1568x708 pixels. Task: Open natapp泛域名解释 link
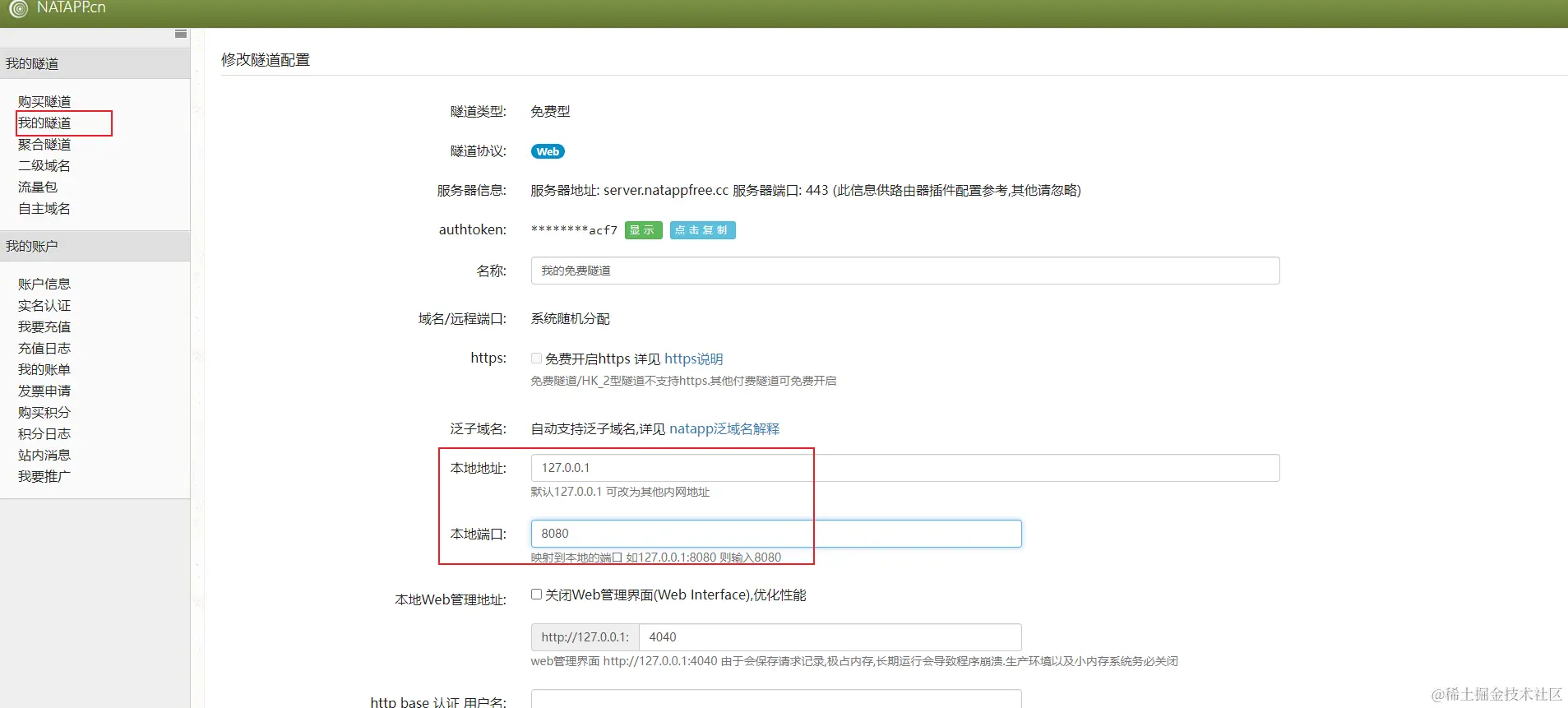724,428
